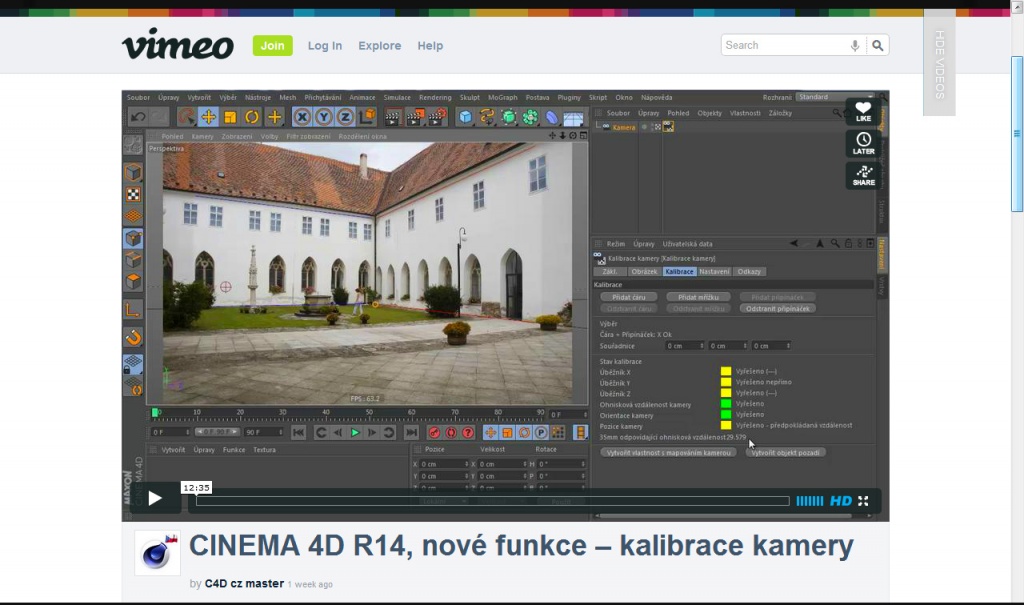The height and width of the screenshot is (605, 1024).
Task: Open the C4D cz master profile link
Action: [x=244, y=583]
